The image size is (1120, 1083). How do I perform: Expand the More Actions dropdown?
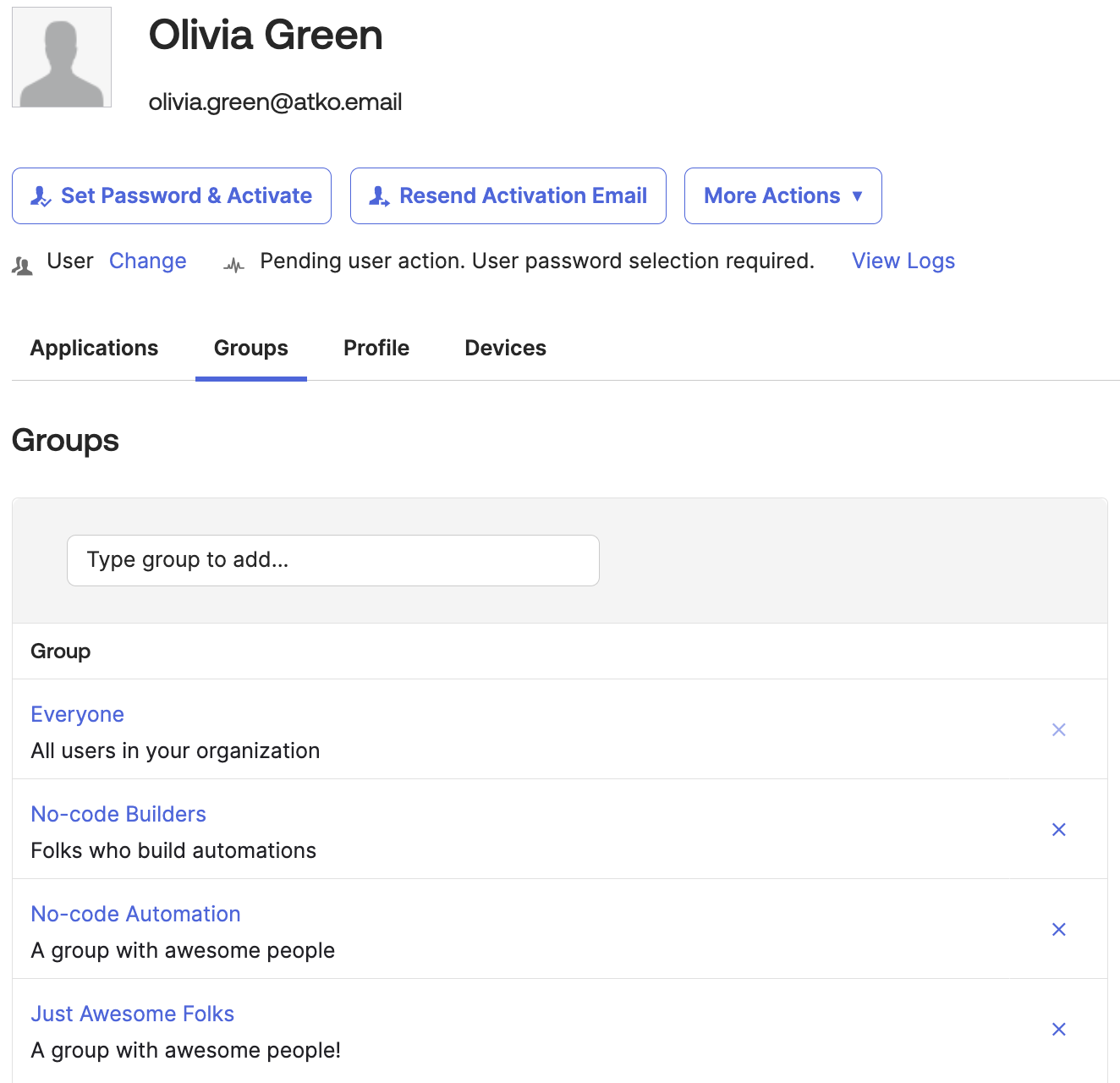(782, 195)
